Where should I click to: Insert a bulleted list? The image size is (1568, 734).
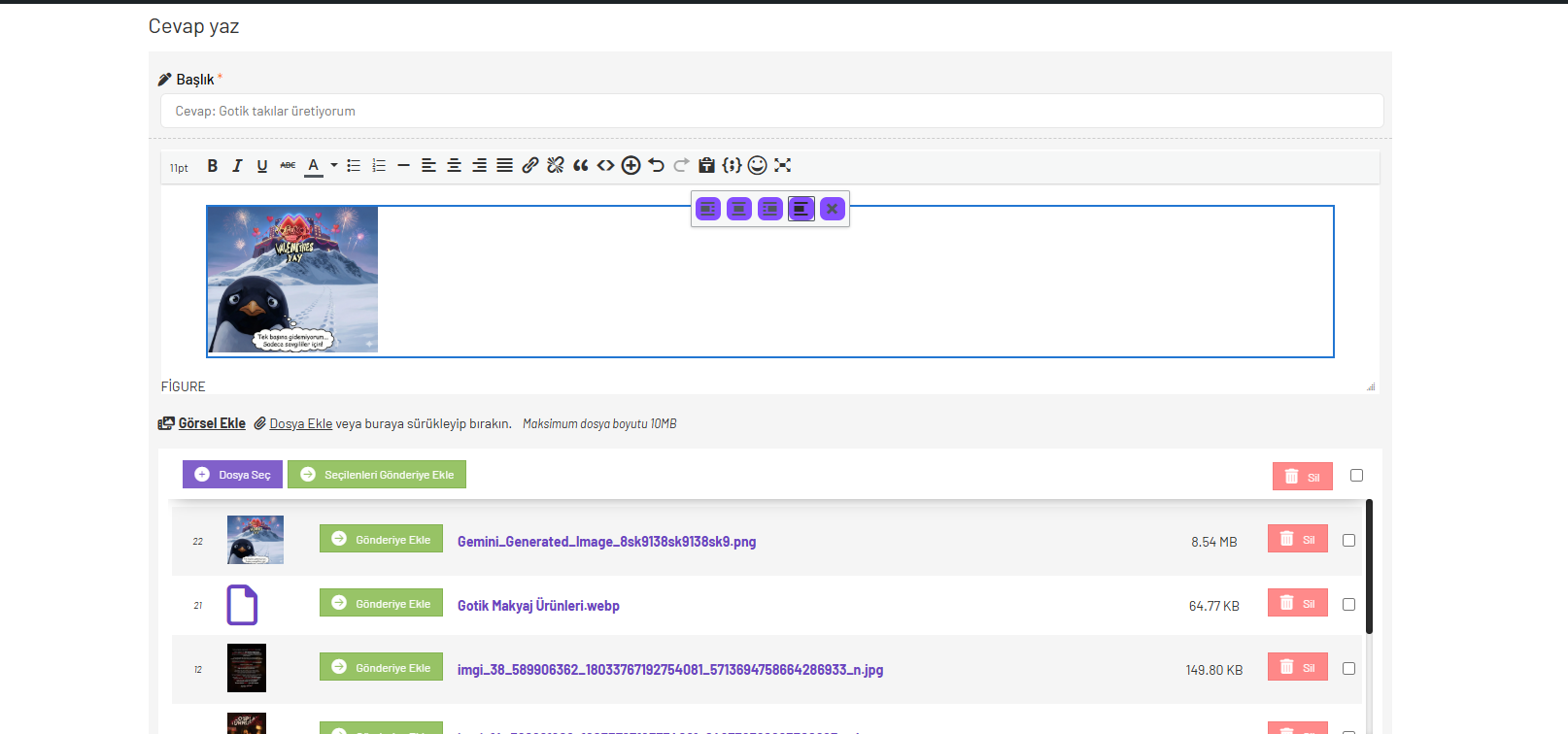(354, 166)
